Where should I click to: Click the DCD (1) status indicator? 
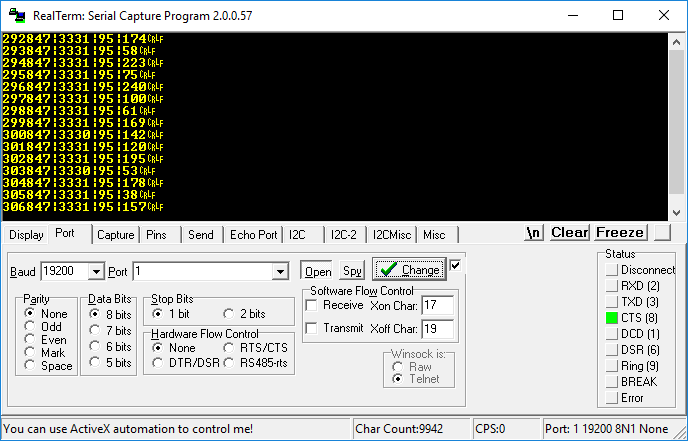[x=612, y=334]
